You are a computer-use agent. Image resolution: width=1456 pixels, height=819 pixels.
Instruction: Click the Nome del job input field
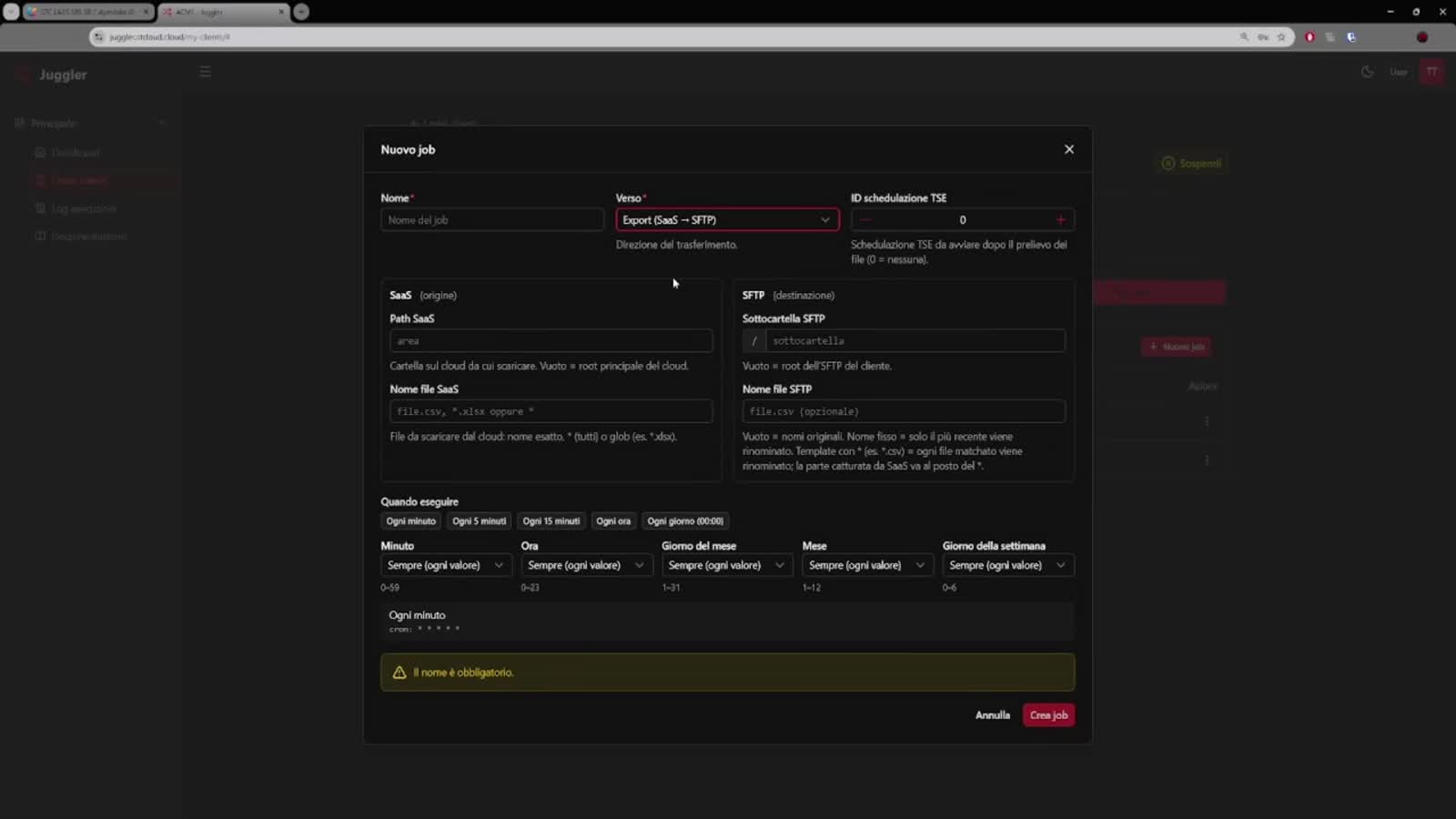coord(492,220)
